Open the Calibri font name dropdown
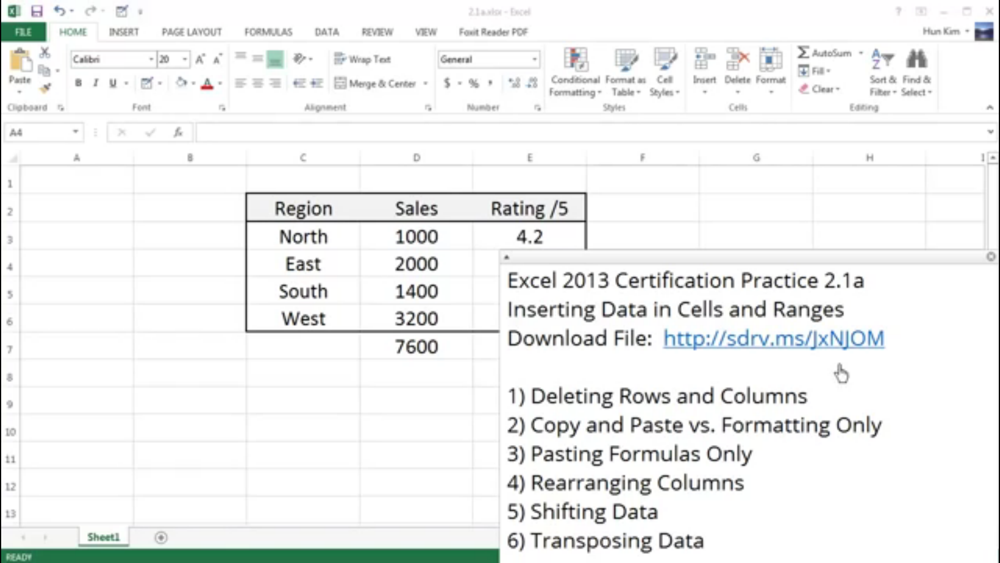Image resolution: width=1000 pixels, height=563 pixels. tap(151, 60)
